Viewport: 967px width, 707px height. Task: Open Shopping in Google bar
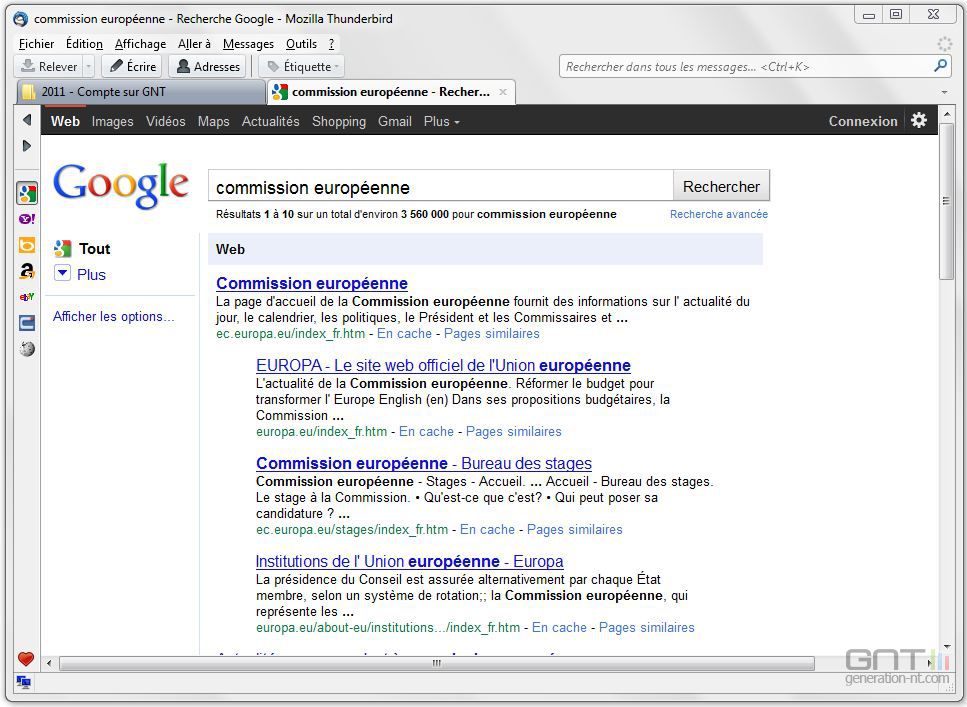pos(339,122)
